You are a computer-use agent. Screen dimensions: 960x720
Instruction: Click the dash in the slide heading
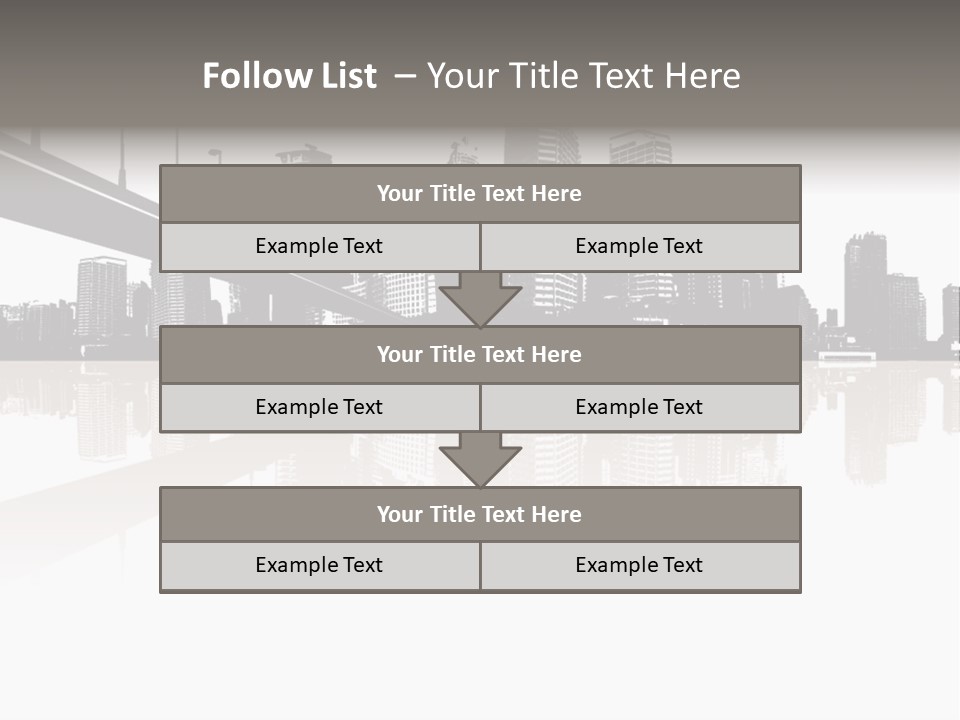point(404,74)
